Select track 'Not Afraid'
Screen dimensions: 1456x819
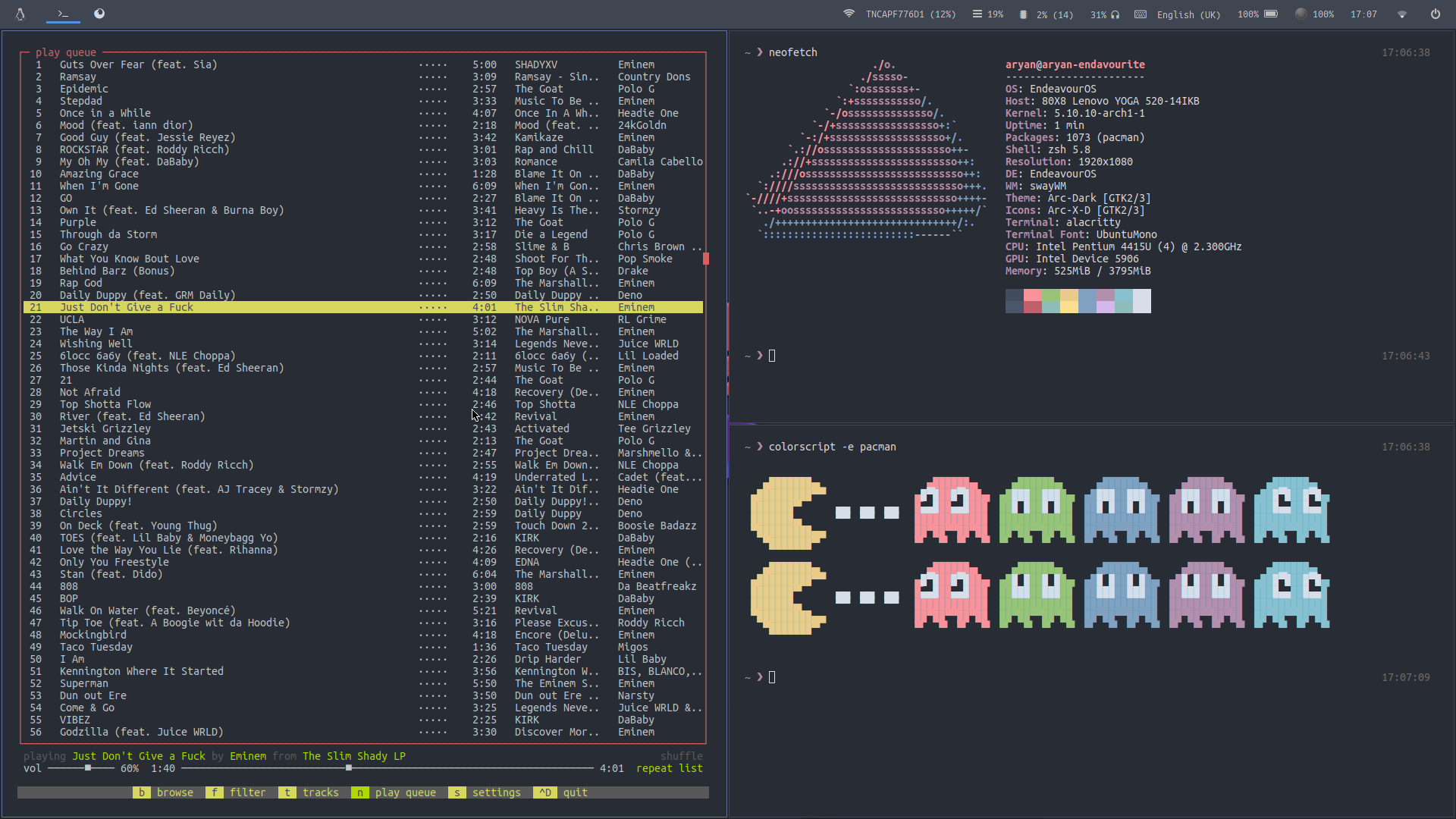point(90,392)
